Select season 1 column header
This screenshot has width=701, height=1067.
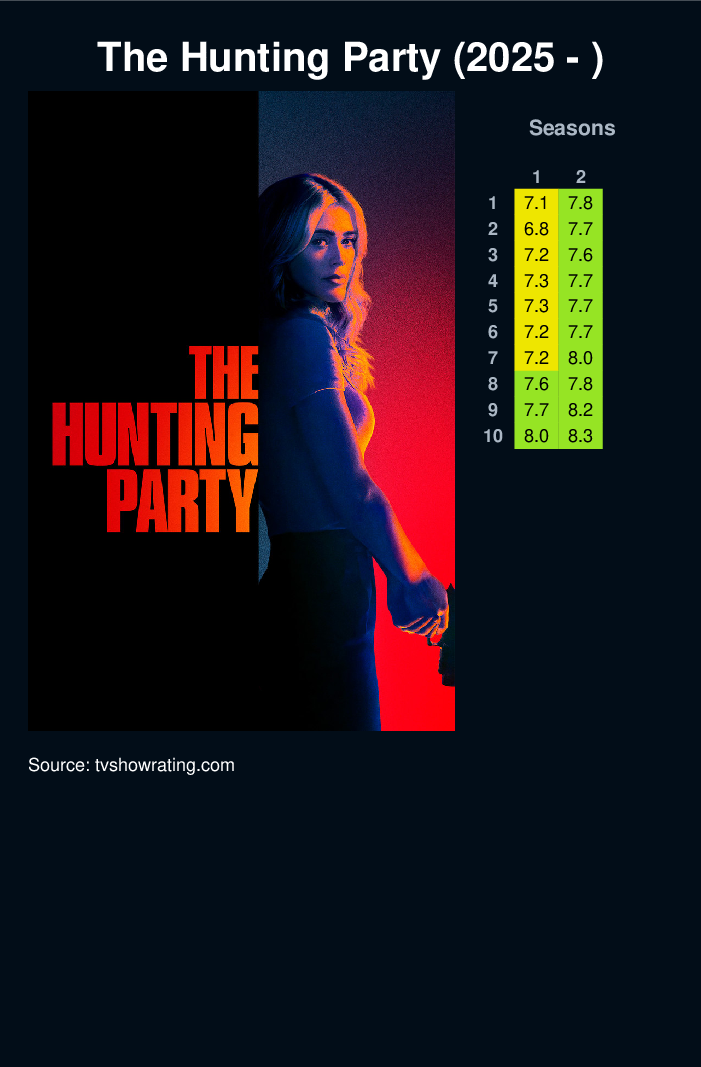[x=536, y=177]
